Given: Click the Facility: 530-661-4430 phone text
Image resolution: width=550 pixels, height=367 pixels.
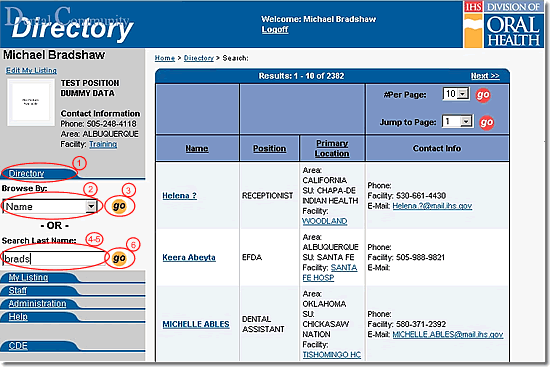Looking at the screenshot, I should point(407,195).
